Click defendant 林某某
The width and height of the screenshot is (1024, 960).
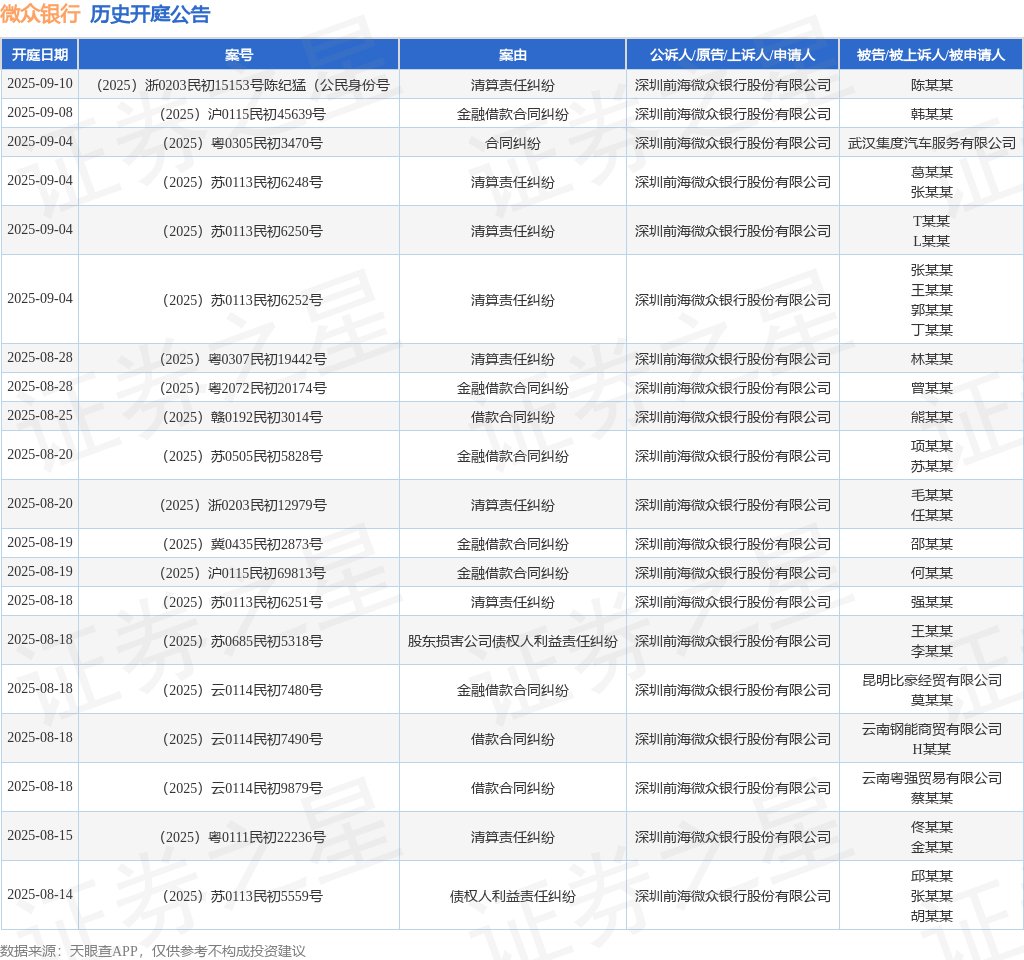(932, 359)
